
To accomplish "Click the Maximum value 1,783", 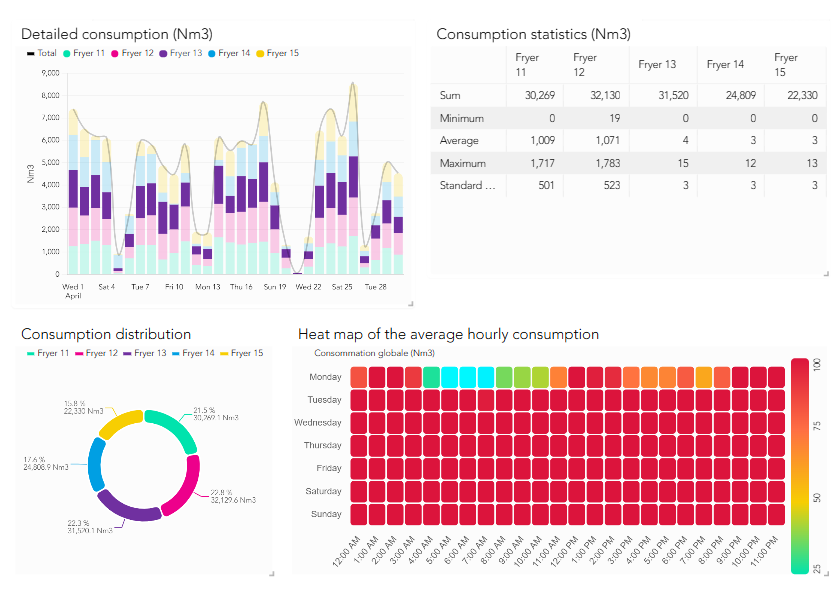I will point(608,163).
